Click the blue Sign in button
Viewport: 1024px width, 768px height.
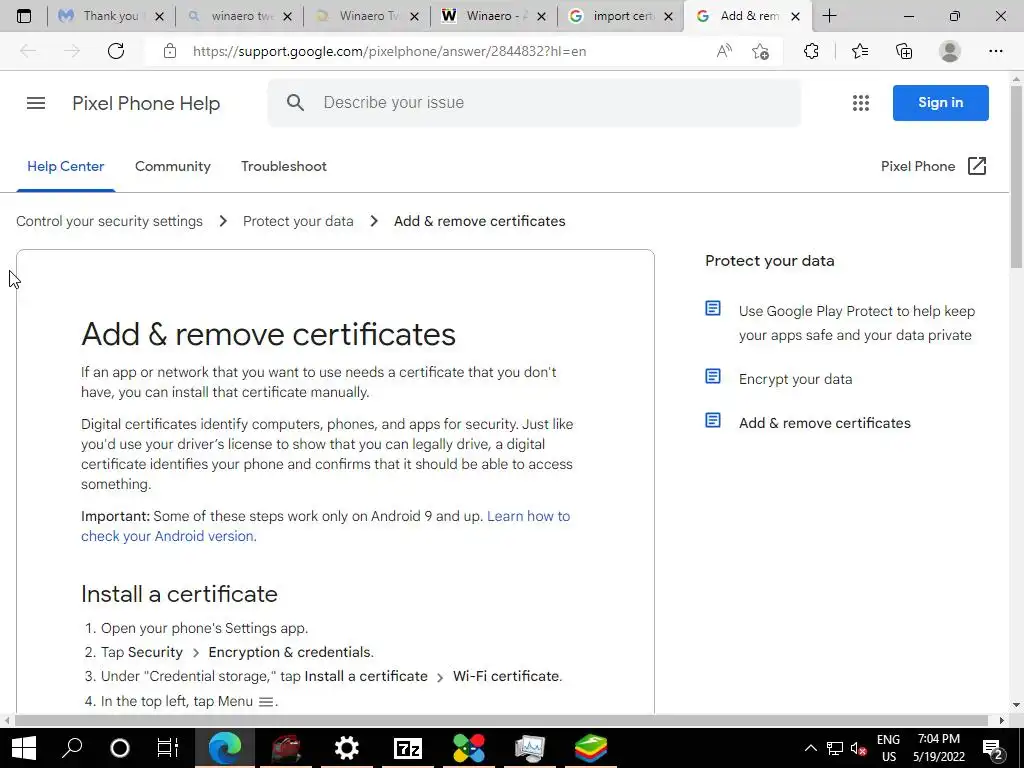pos(940,103)
